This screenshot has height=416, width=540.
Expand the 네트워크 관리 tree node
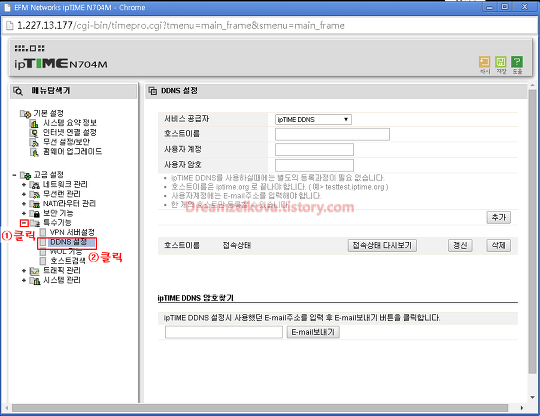pos(24,185)
